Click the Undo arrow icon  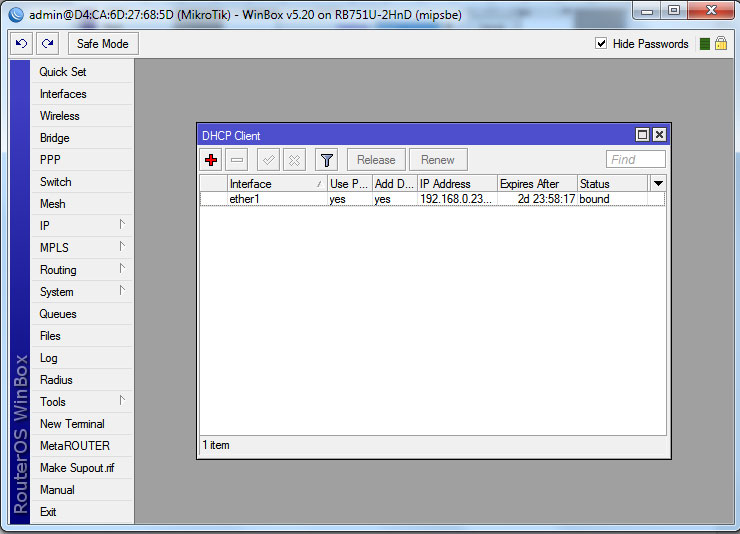(21, 44)
